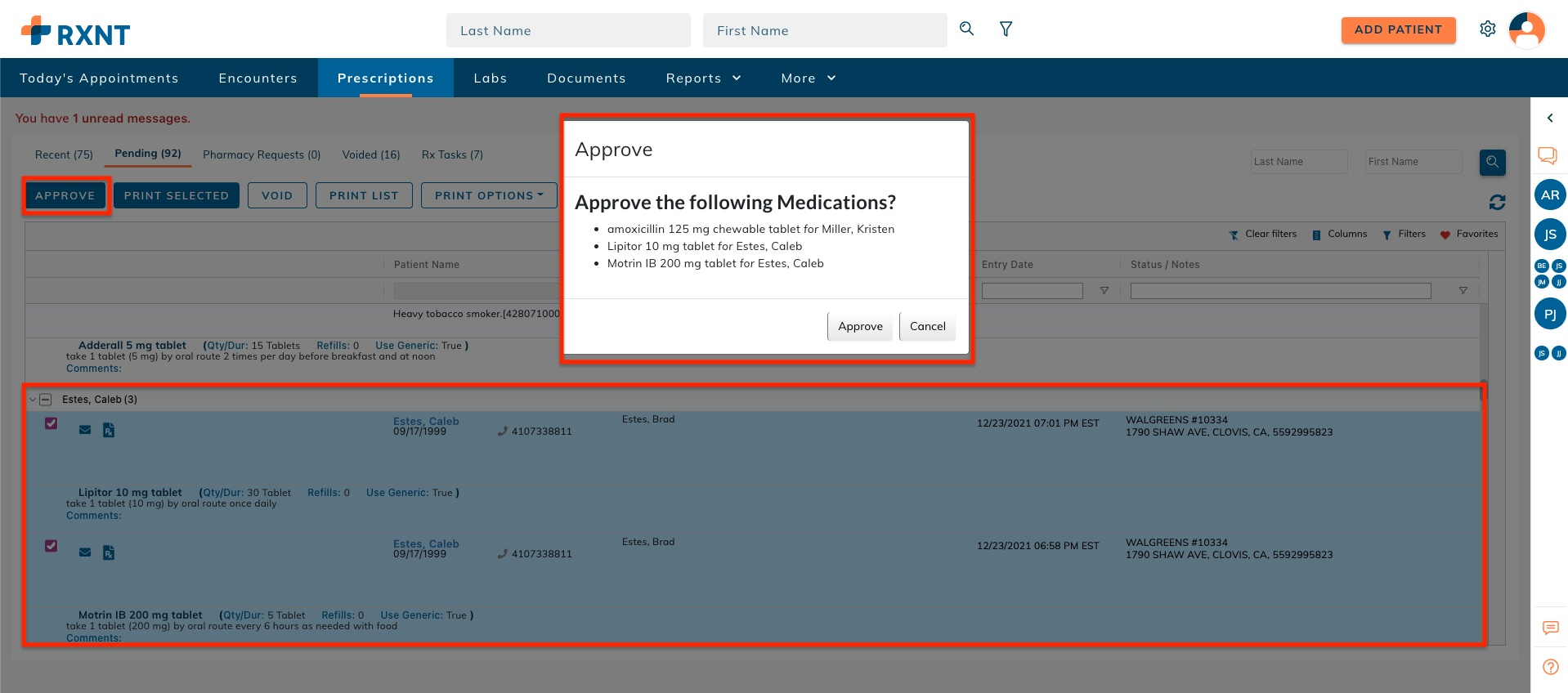Expand the Reports dropdown menu
Screen dimensions: 1568x693
click(x=703, y=78)
